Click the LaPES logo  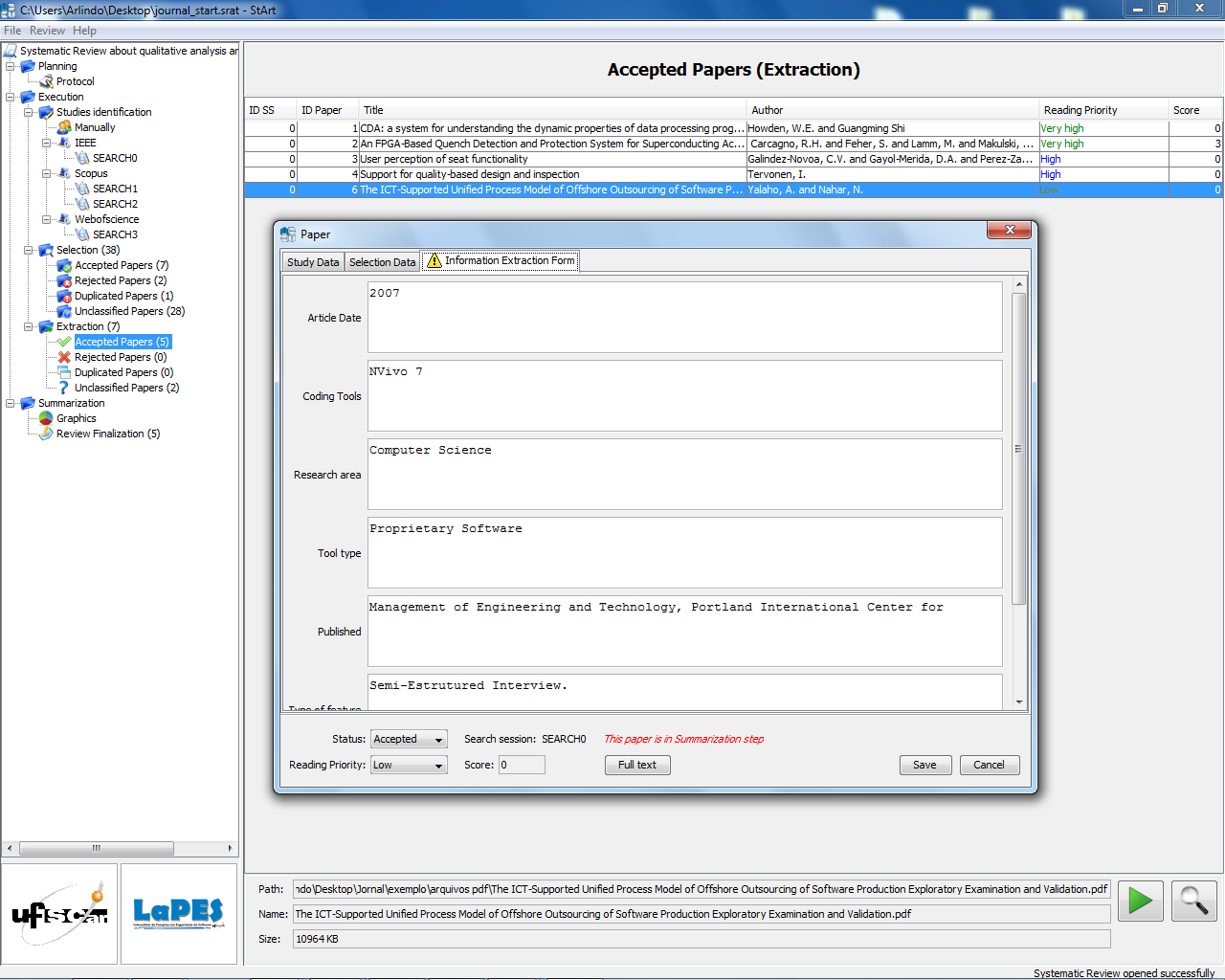click(x=179, y=914)
